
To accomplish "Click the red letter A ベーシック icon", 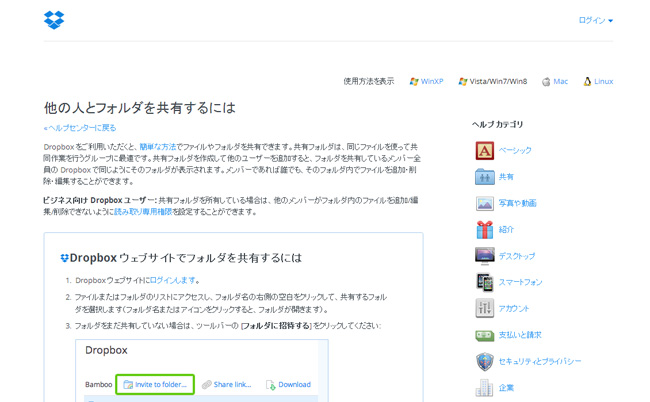I will point(485,150).
